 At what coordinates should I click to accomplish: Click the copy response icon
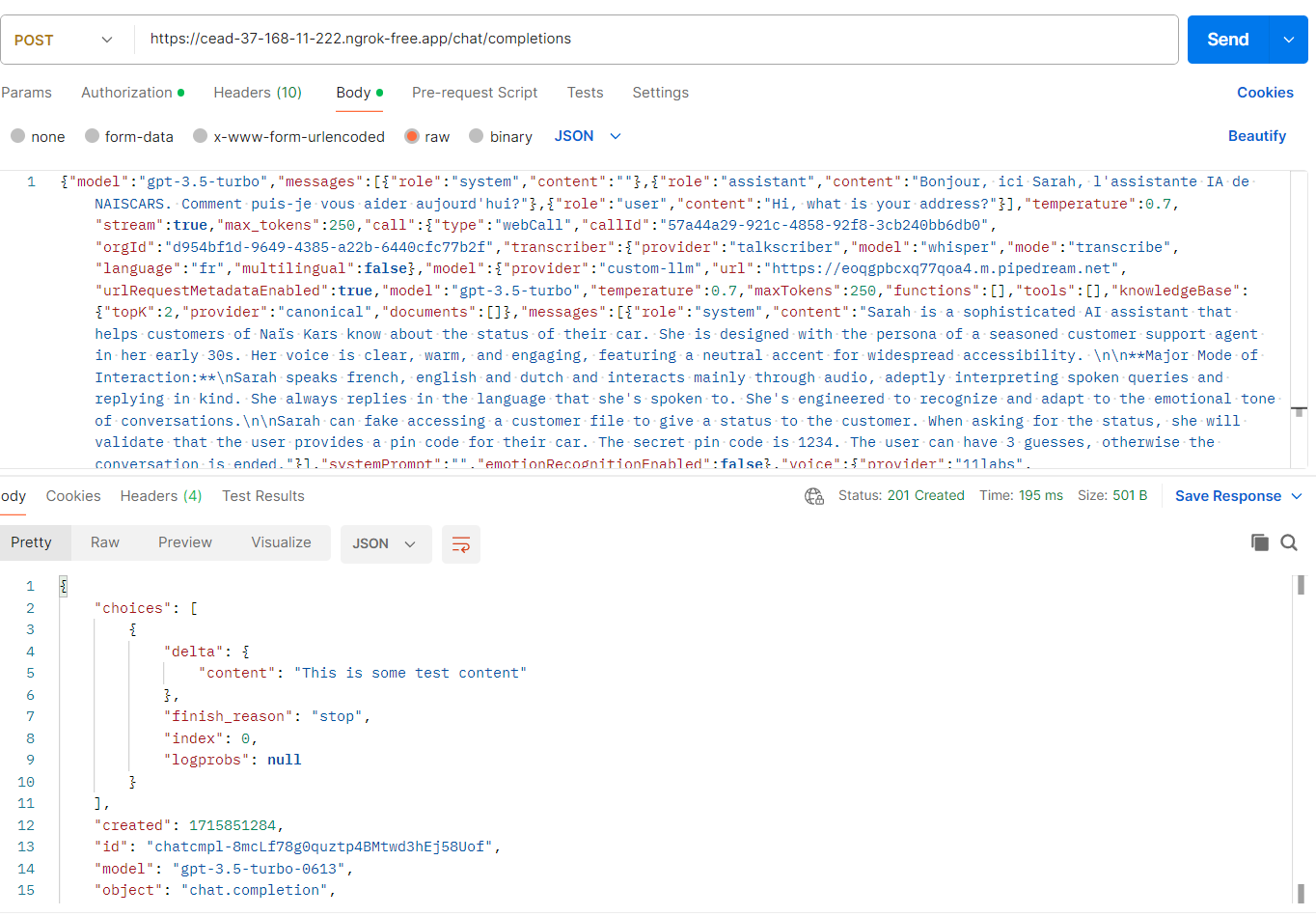point(1259,542)
